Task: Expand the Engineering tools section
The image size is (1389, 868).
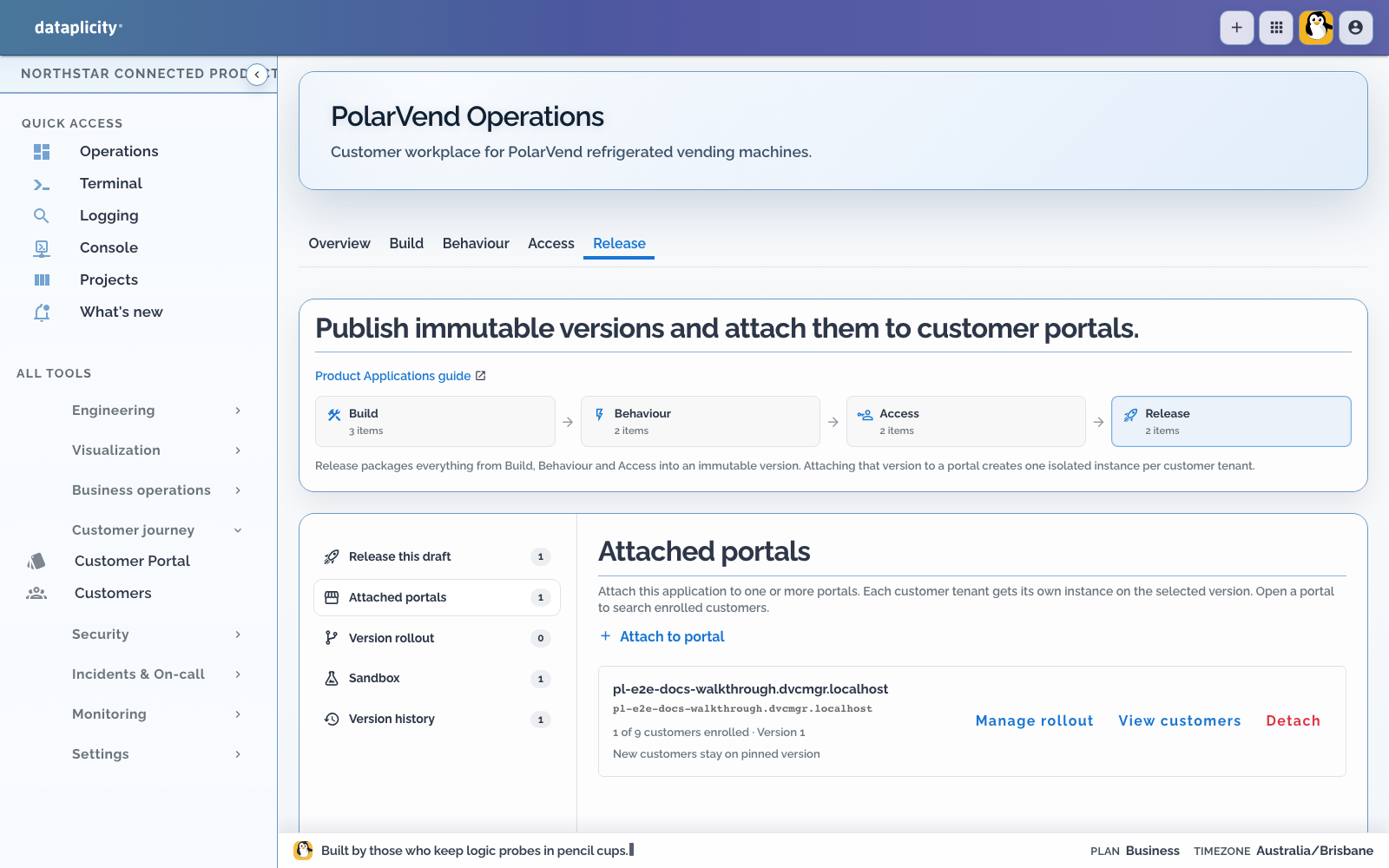Action: click(x=156, y=411)
